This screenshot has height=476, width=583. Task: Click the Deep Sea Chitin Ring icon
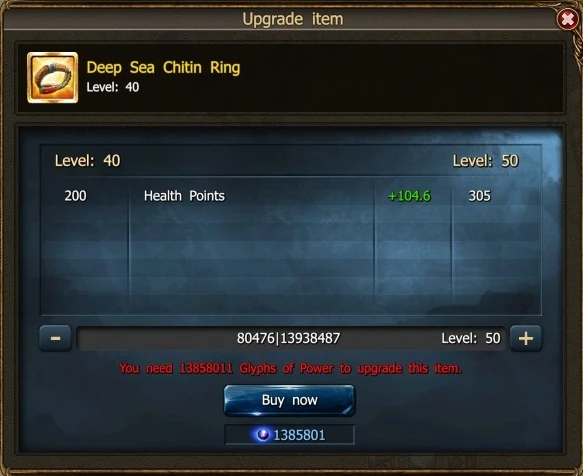tap(52, 77)
